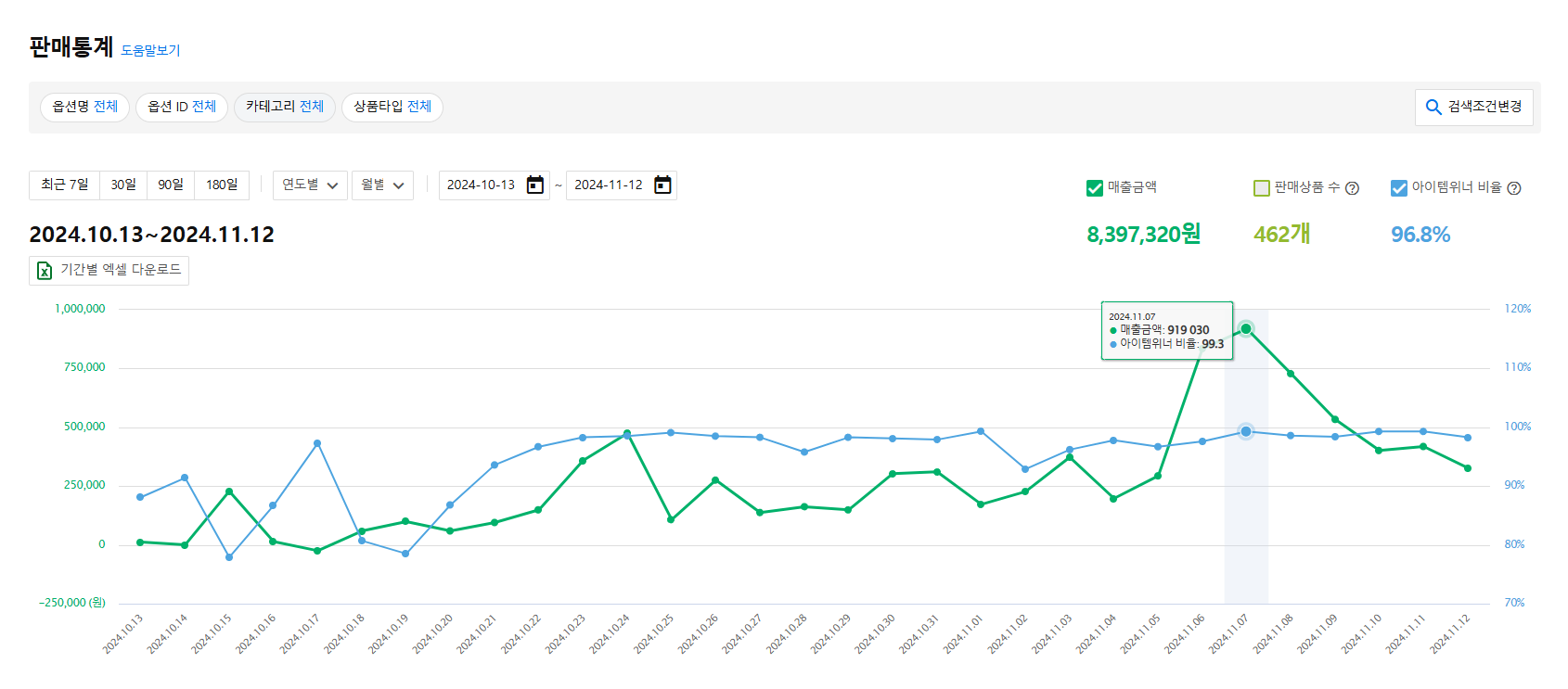Open the 도움말보기 help link
This screenshot has width=1568, height=689.
[150, 51]
